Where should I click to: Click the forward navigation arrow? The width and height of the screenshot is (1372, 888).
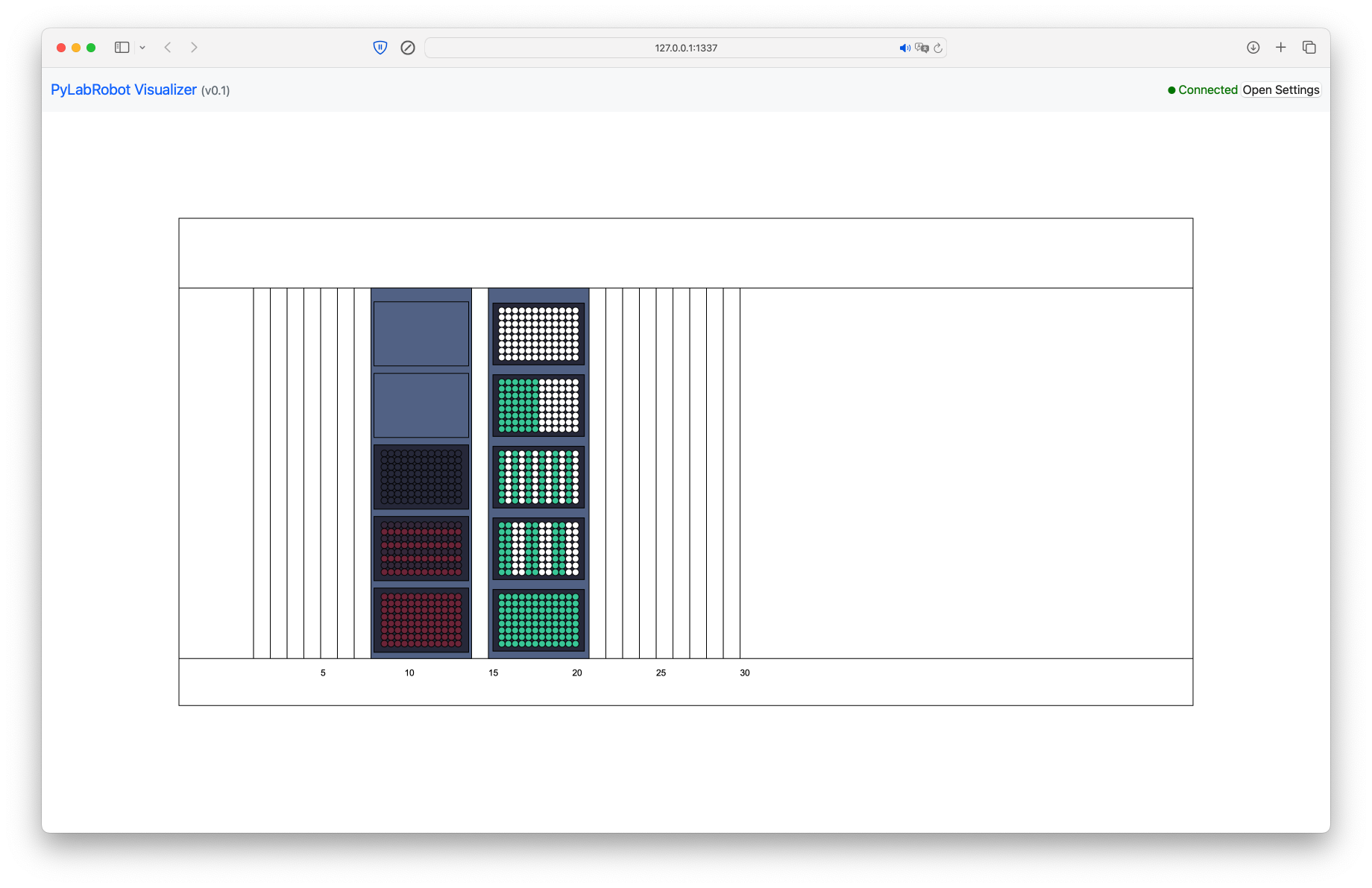coord(195,47)
